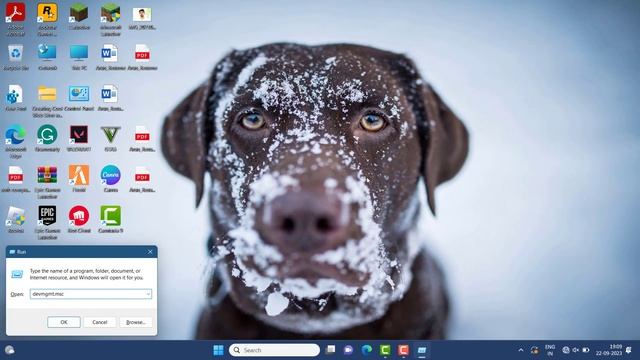
Task: Dismiss the Run dialog with Cancel
Action: pyautogui.click(x=100, y=322)
